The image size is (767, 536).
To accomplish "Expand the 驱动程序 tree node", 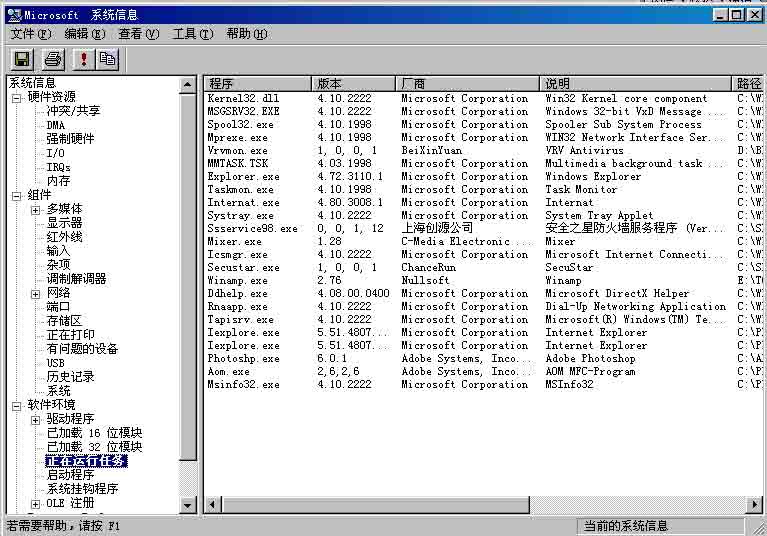I will pyautogui.click(x=35, y=420).
